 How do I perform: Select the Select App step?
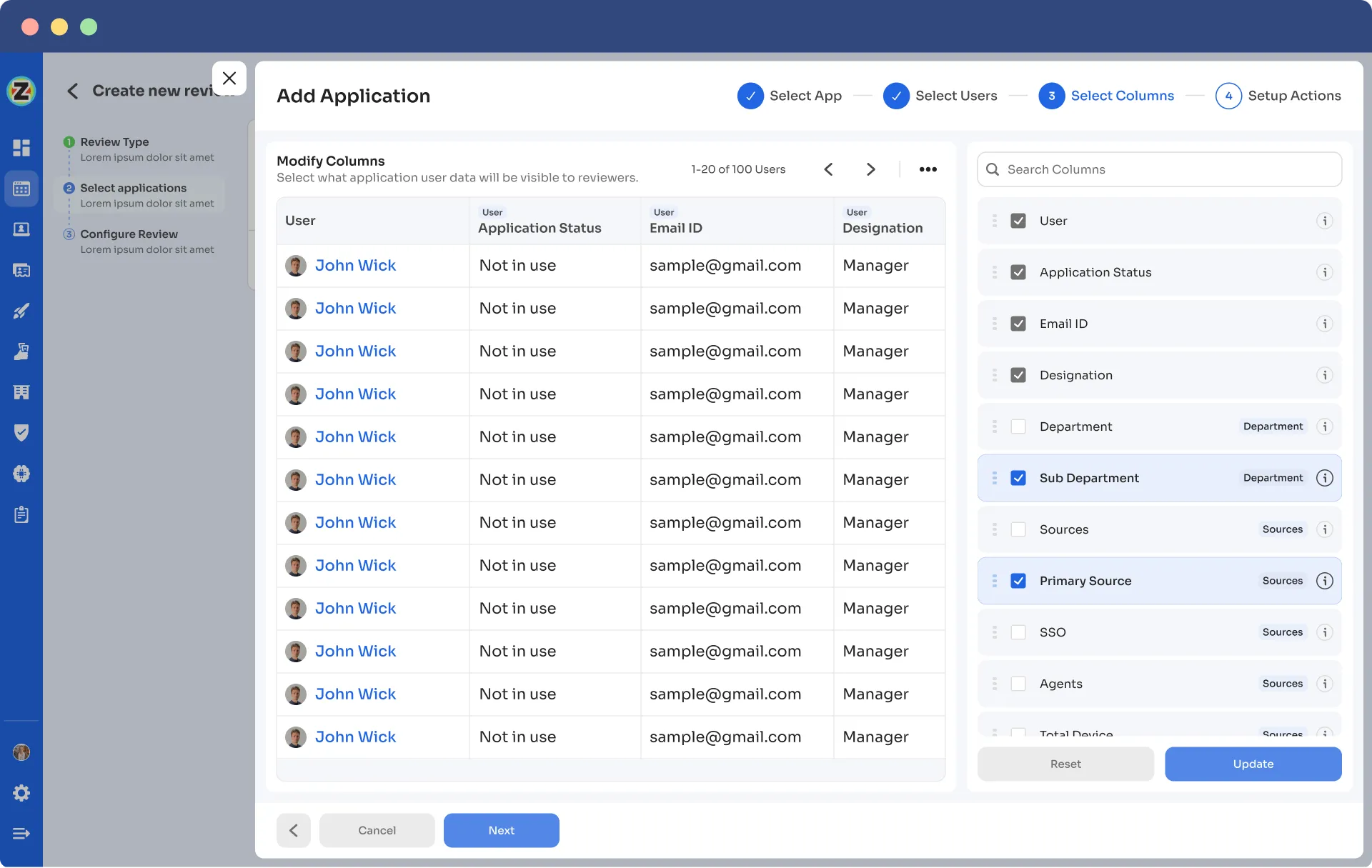790,96
